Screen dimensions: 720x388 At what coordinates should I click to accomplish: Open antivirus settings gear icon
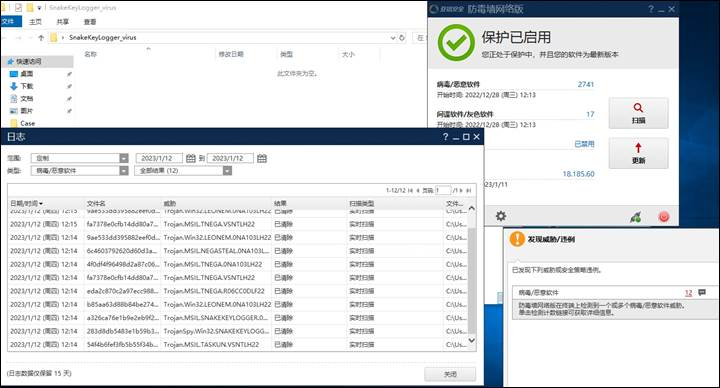[x=501, y=216]
